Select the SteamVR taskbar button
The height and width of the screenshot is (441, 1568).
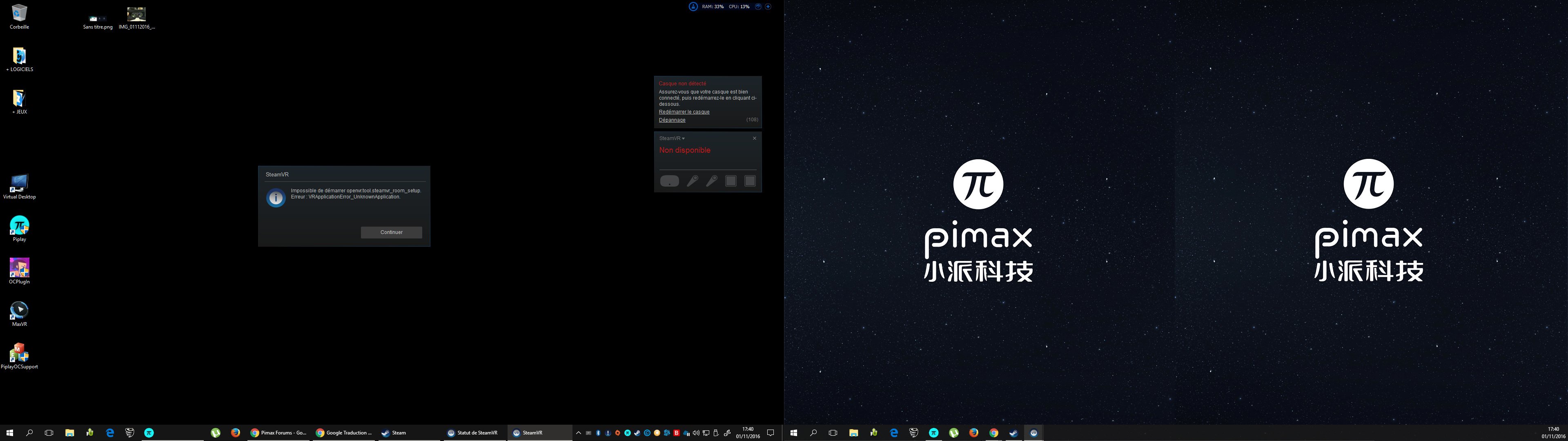click(539, 433)
